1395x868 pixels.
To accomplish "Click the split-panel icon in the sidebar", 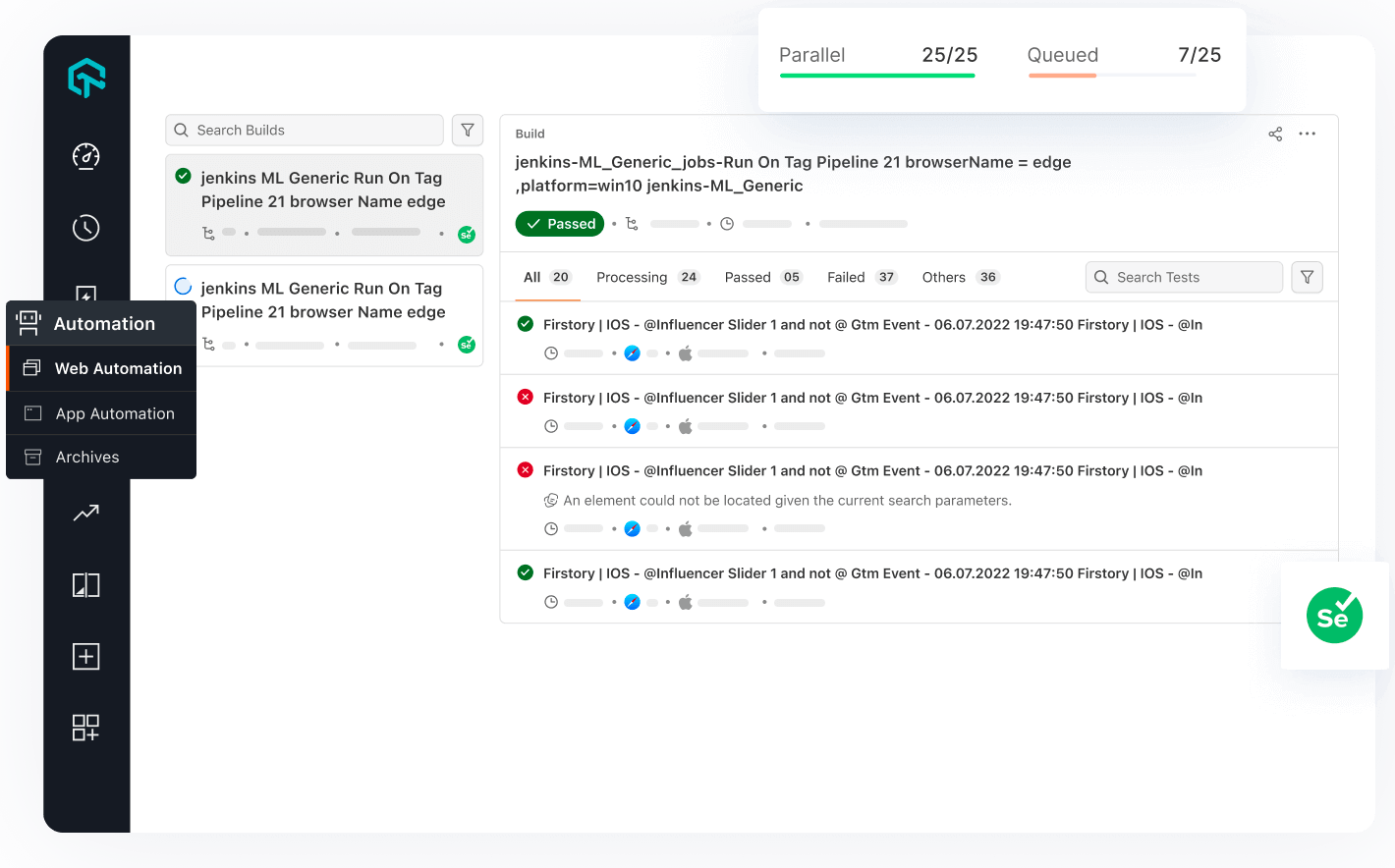I will click(x=86, y=585).
